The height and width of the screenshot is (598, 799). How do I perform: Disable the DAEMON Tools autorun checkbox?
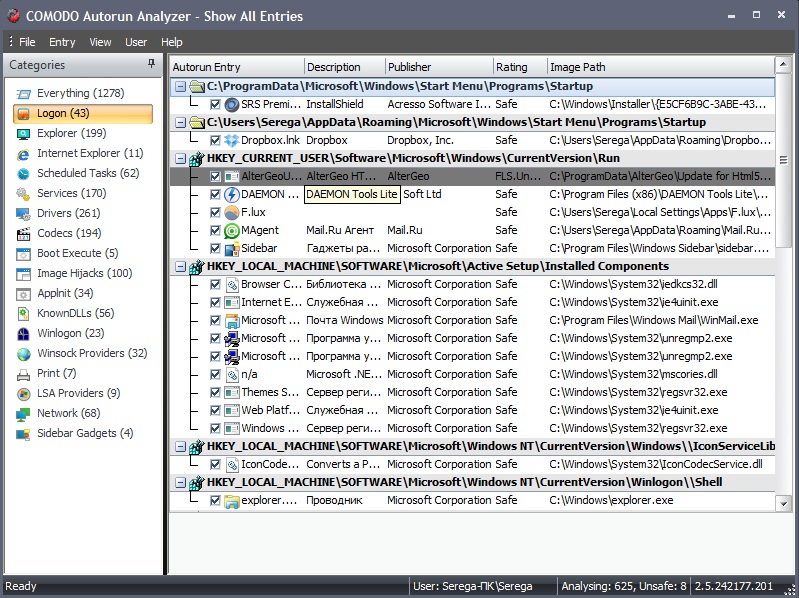[x=215, y=194]
